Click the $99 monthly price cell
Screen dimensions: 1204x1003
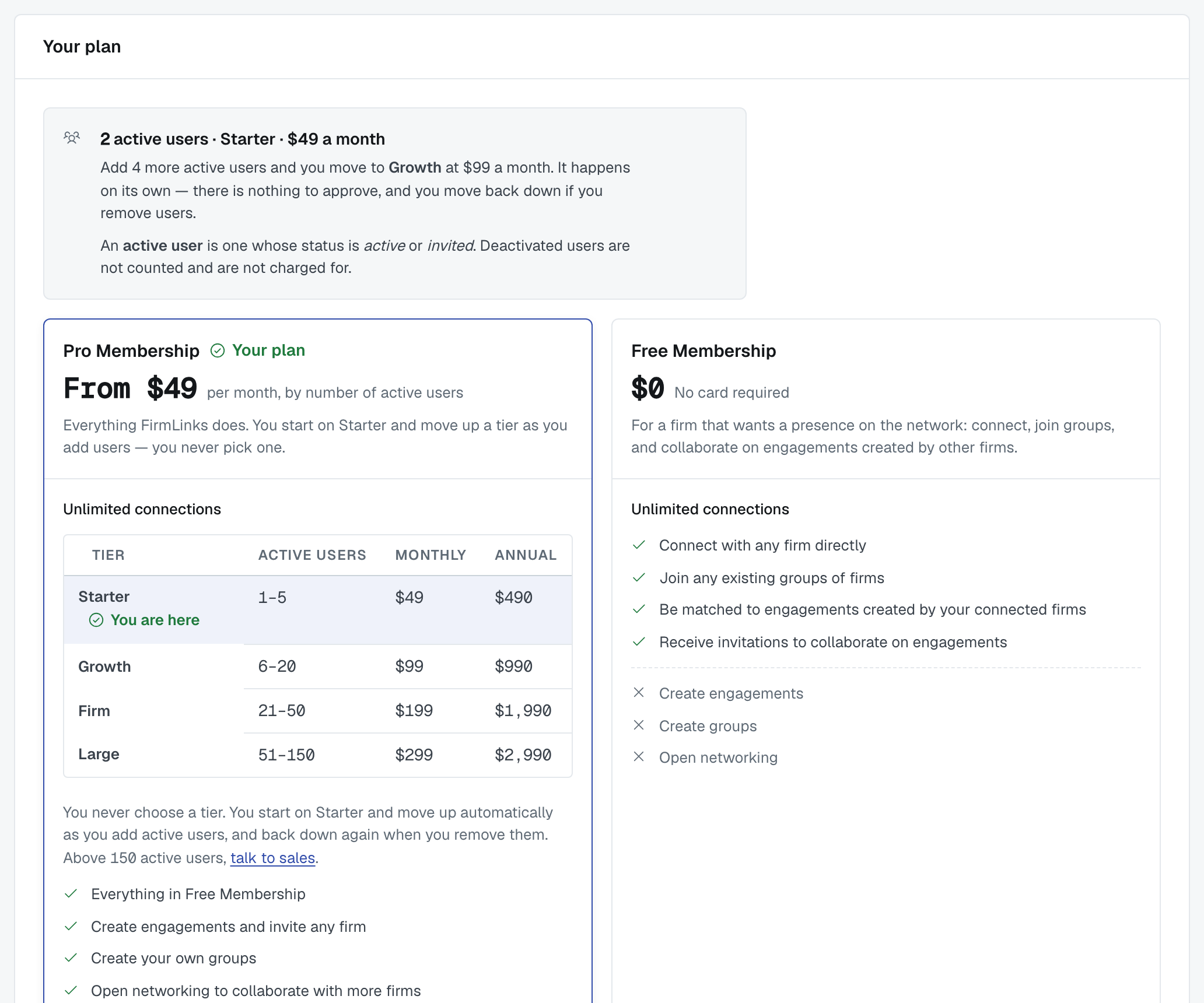[x=409, y=666]
